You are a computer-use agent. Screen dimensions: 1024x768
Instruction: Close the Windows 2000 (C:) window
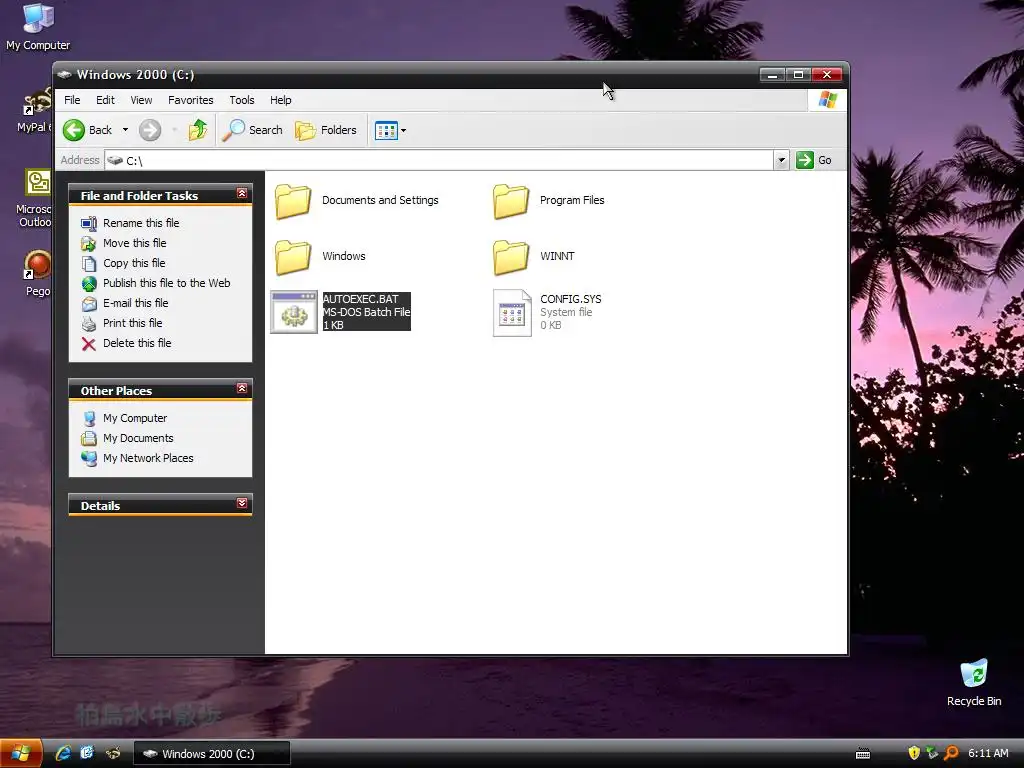tap(827, 74)
